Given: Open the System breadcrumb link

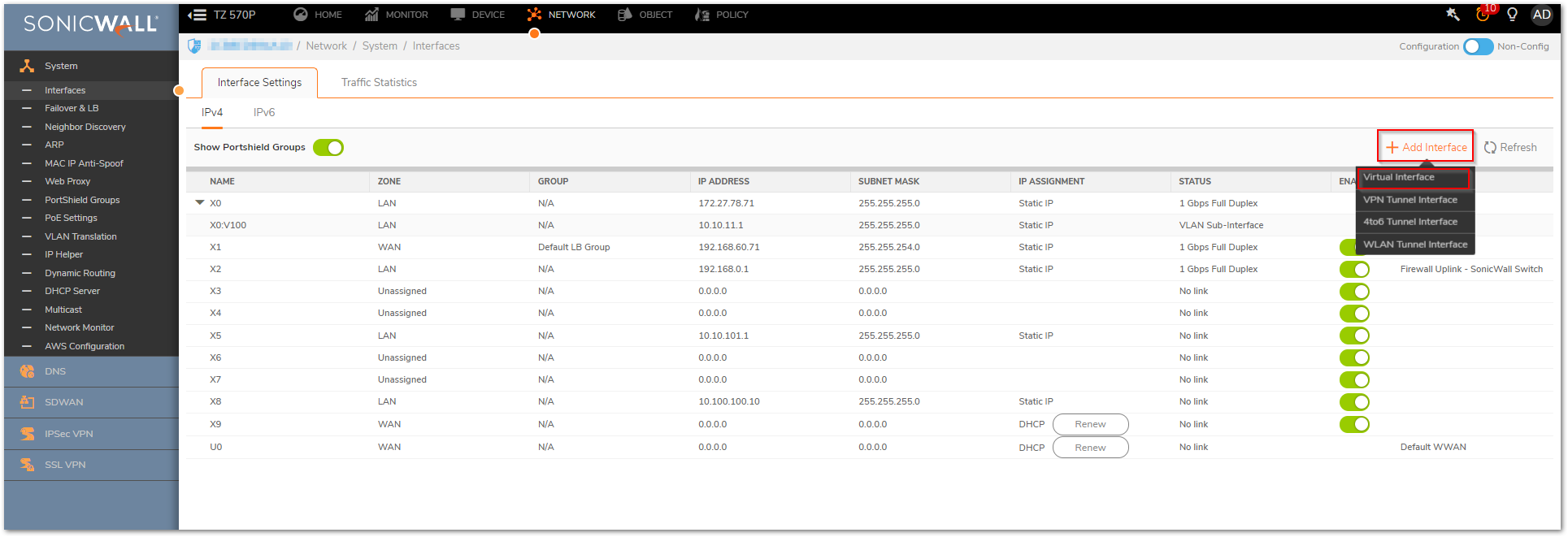Looking at the screenshot, I should coord(380,46).
